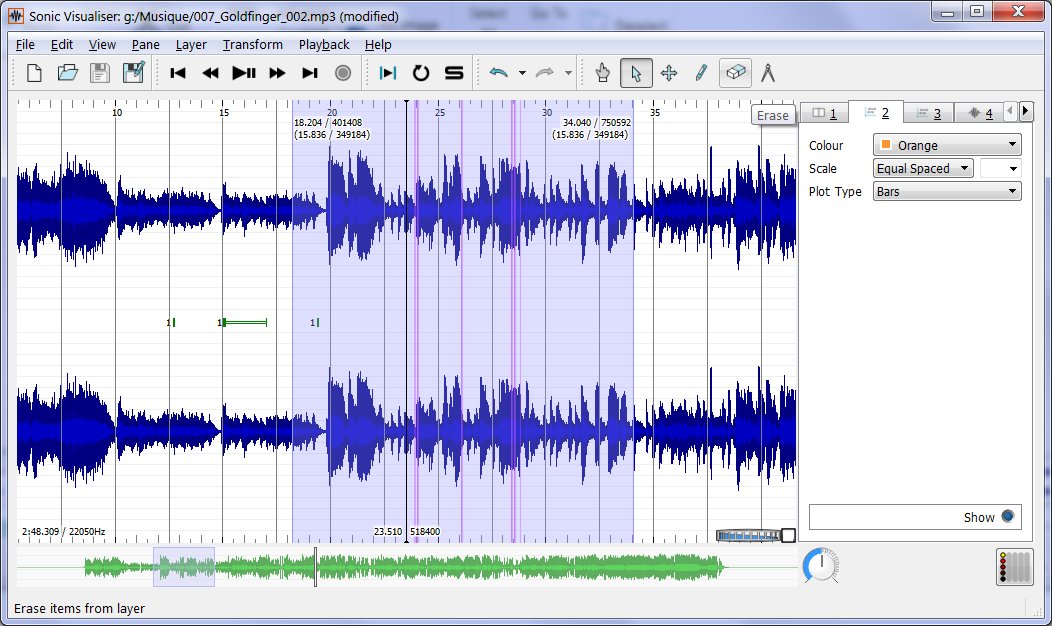This screenshot has width=1052, height=626.
Task: Close the Sonic Visualiser window
Action: [1018, 11]
